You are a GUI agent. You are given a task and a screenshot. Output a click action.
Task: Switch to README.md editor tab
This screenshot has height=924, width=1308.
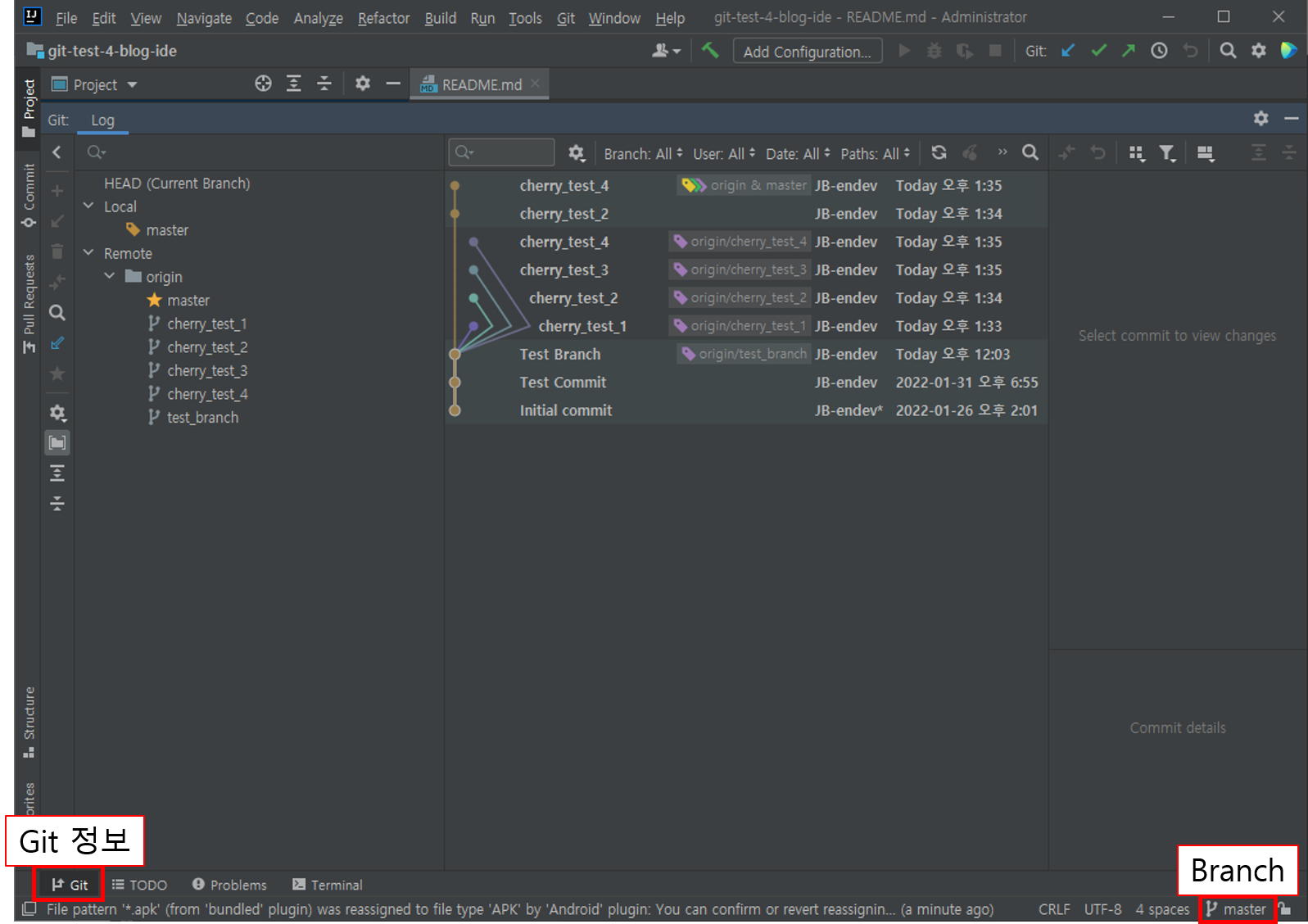click(480, 84)
